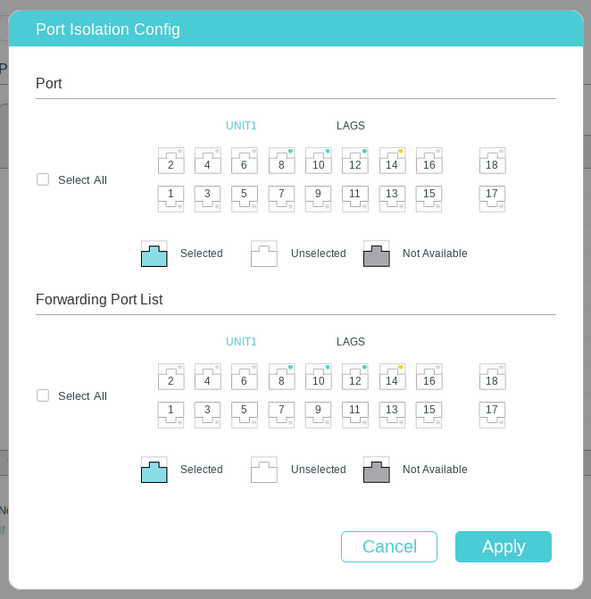Select port 11 in the Port section
The height and width of the screenshot is (599, 591).
coord(355,199)
